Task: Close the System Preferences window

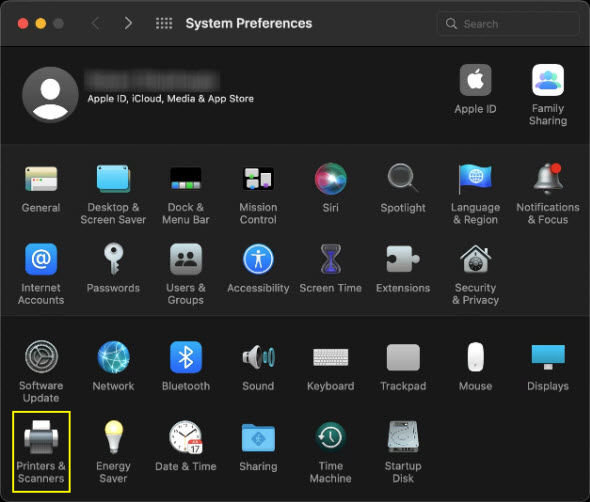Action: click(23, 24)
